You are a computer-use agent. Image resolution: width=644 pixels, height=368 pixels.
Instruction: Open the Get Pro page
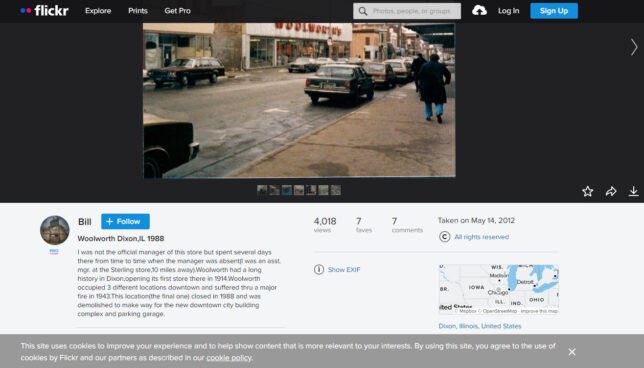point(177,11)
